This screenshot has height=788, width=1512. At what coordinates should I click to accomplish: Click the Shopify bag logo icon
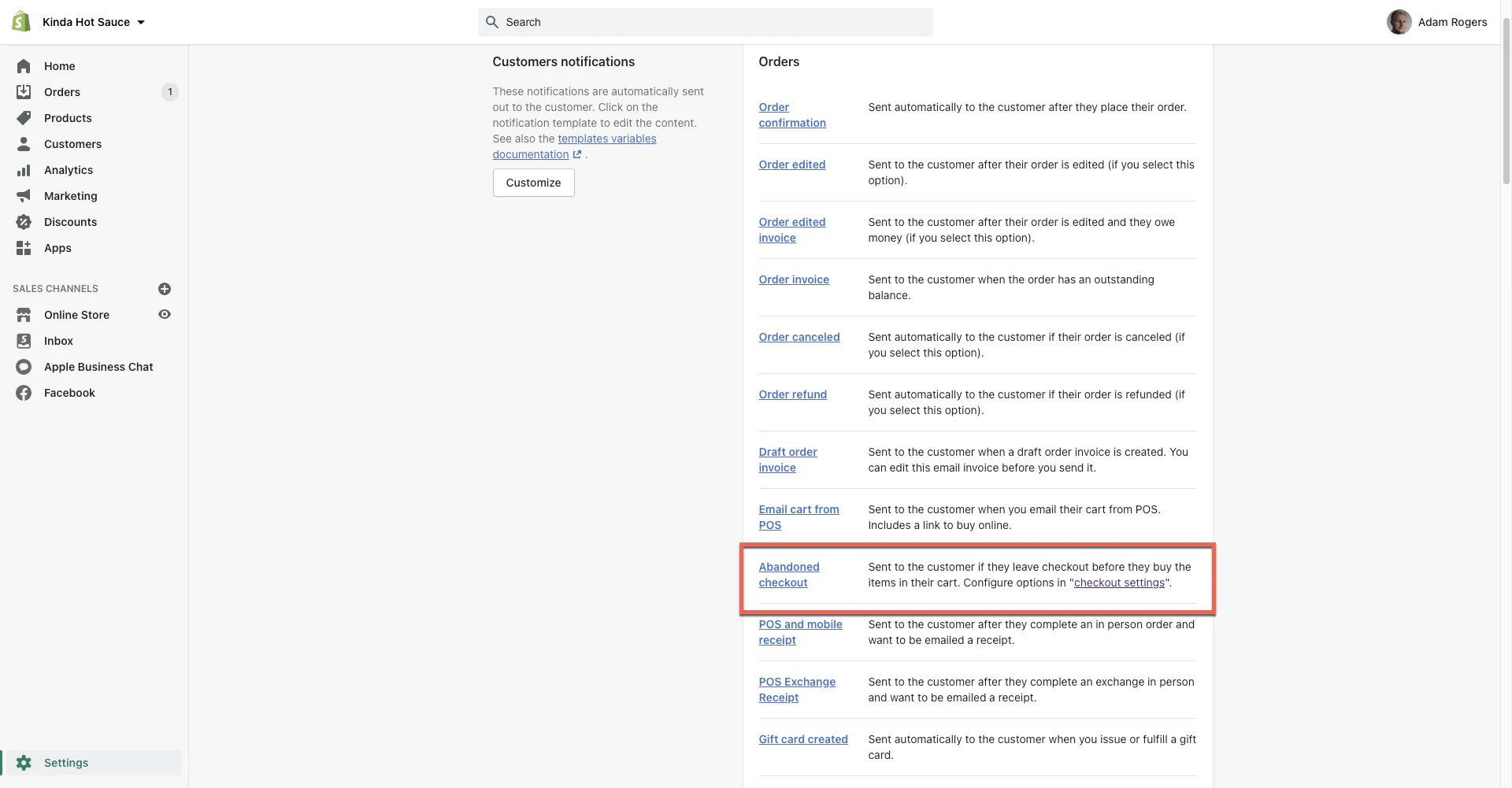[x=21, y=22]
